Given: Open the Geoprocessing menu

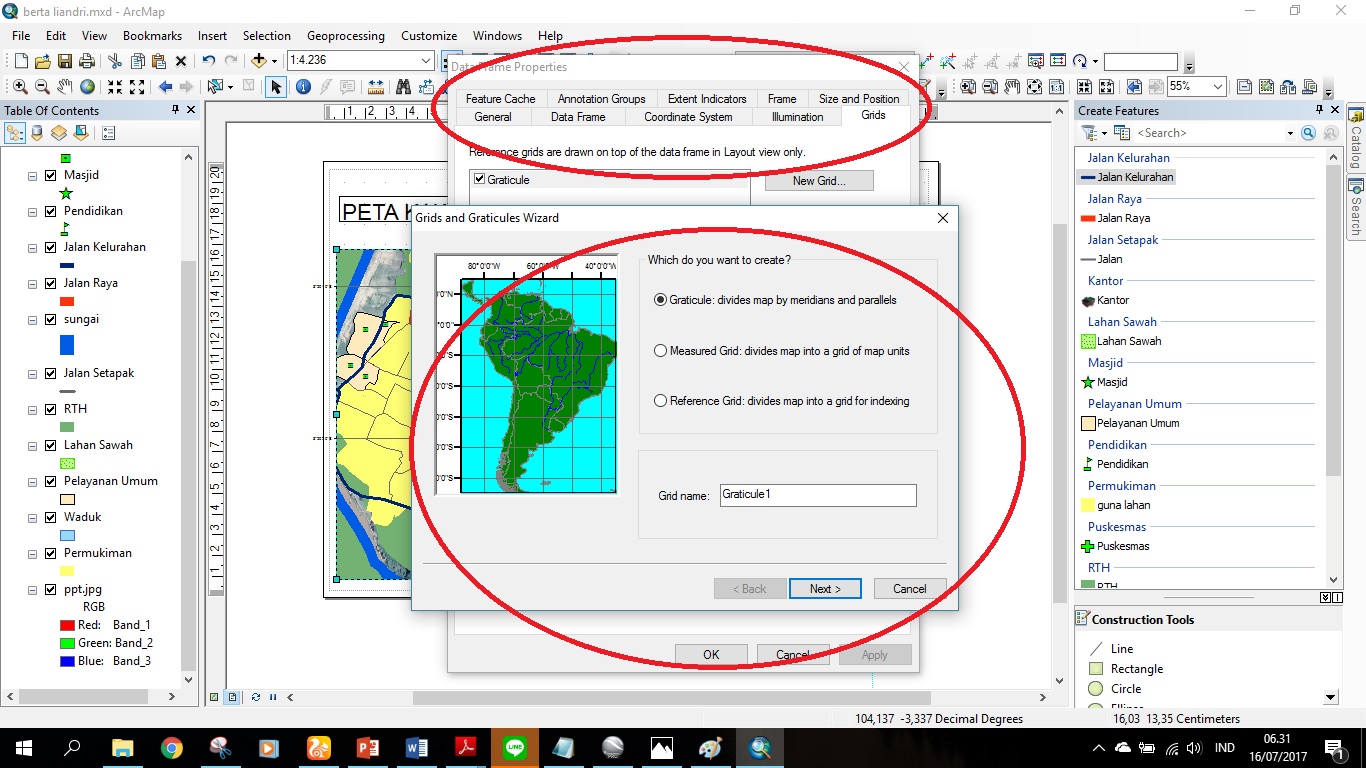Looking at the screenshot, I should [x=345, y=35].
